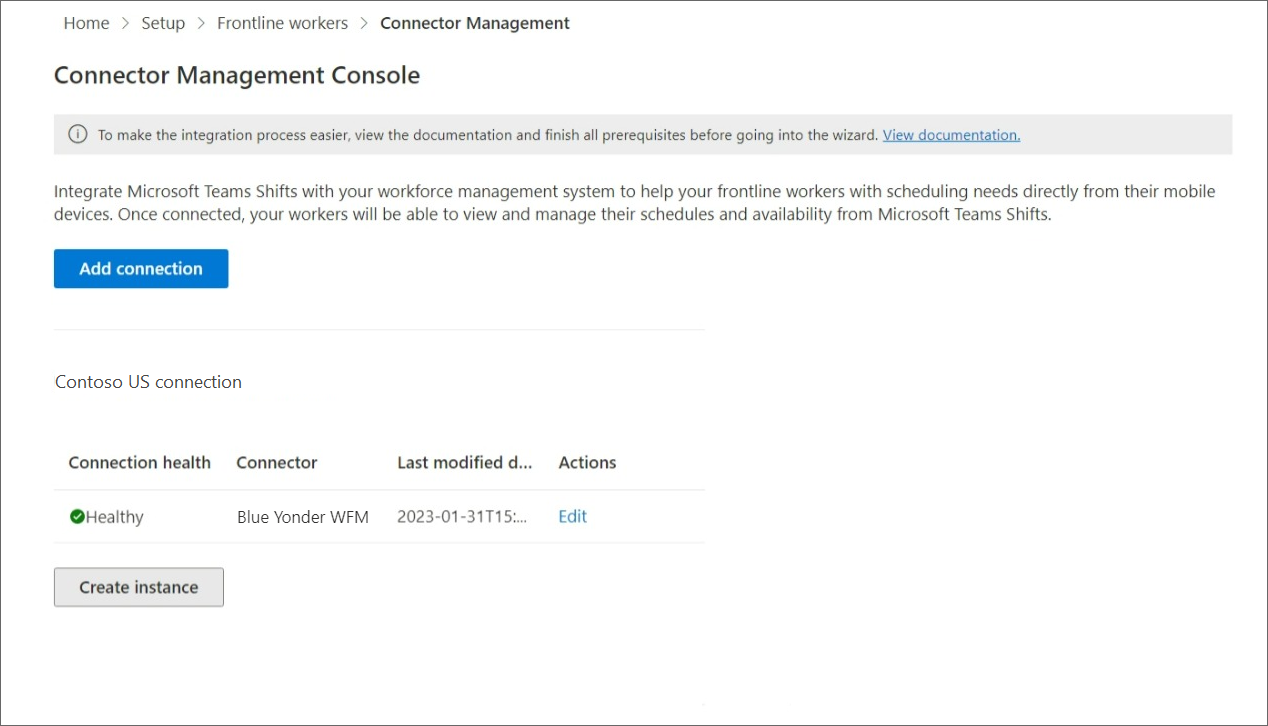Click the 2023-01-31 last modified date cell
Image resolution: width=1268 pixels, height=726 pixels.
coord(461,517)
